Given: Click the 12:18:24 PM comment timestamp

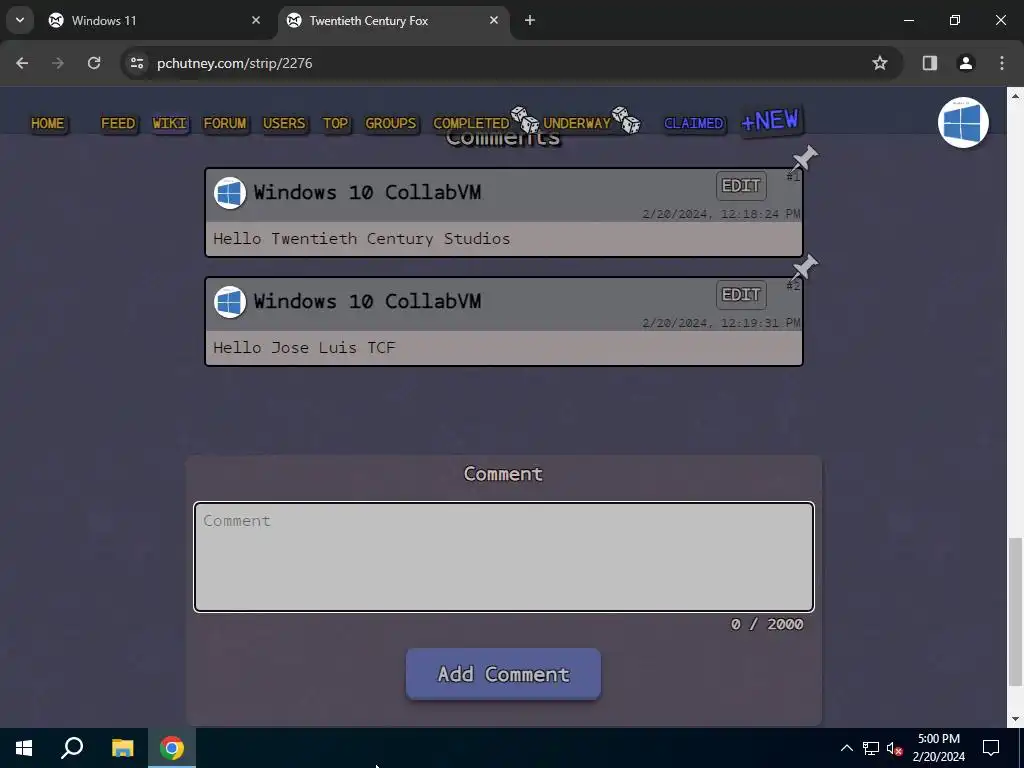Looking at the screenshot, I should [x=721, y=214].
